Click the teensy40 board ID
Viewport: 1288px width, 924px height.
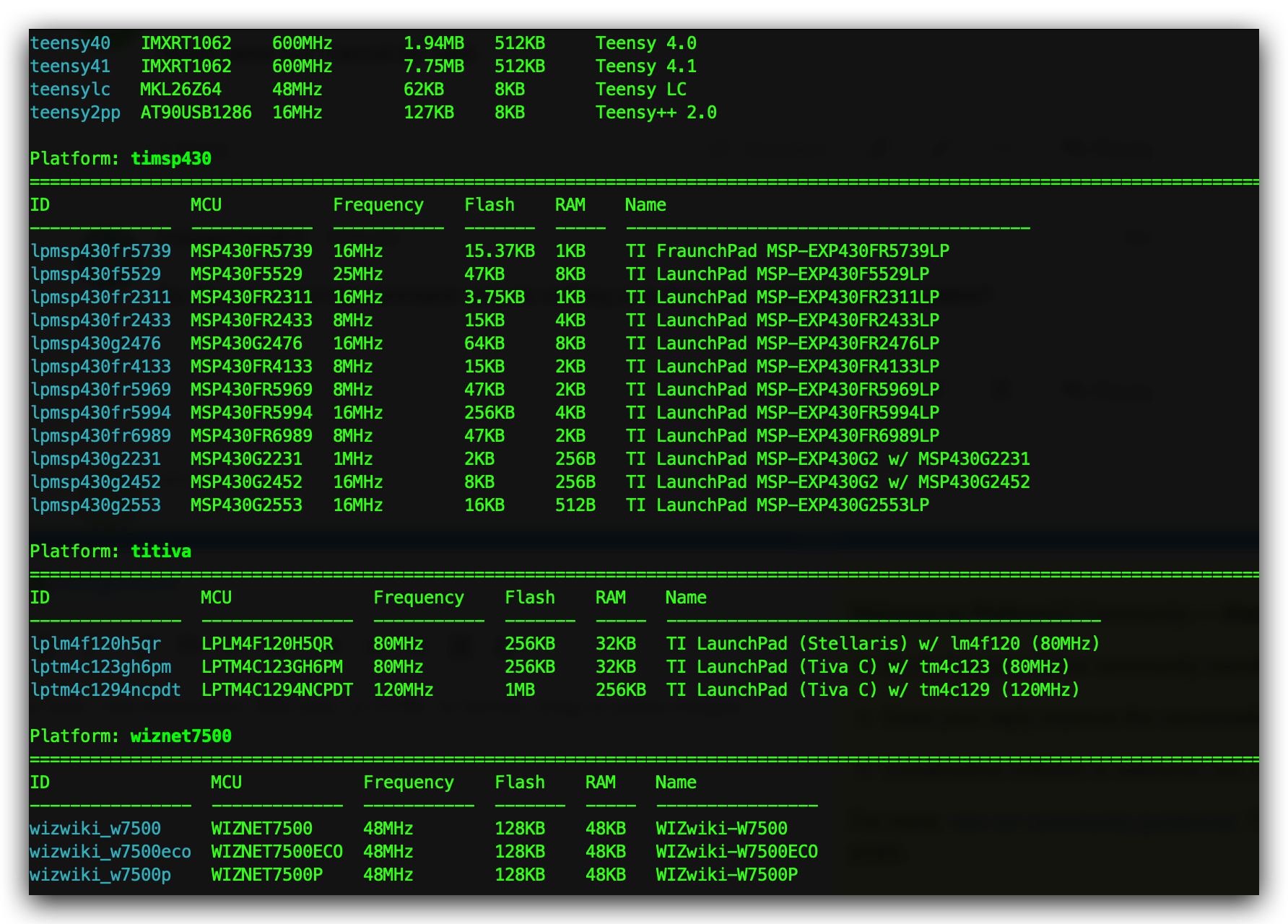tap(70, 43)
